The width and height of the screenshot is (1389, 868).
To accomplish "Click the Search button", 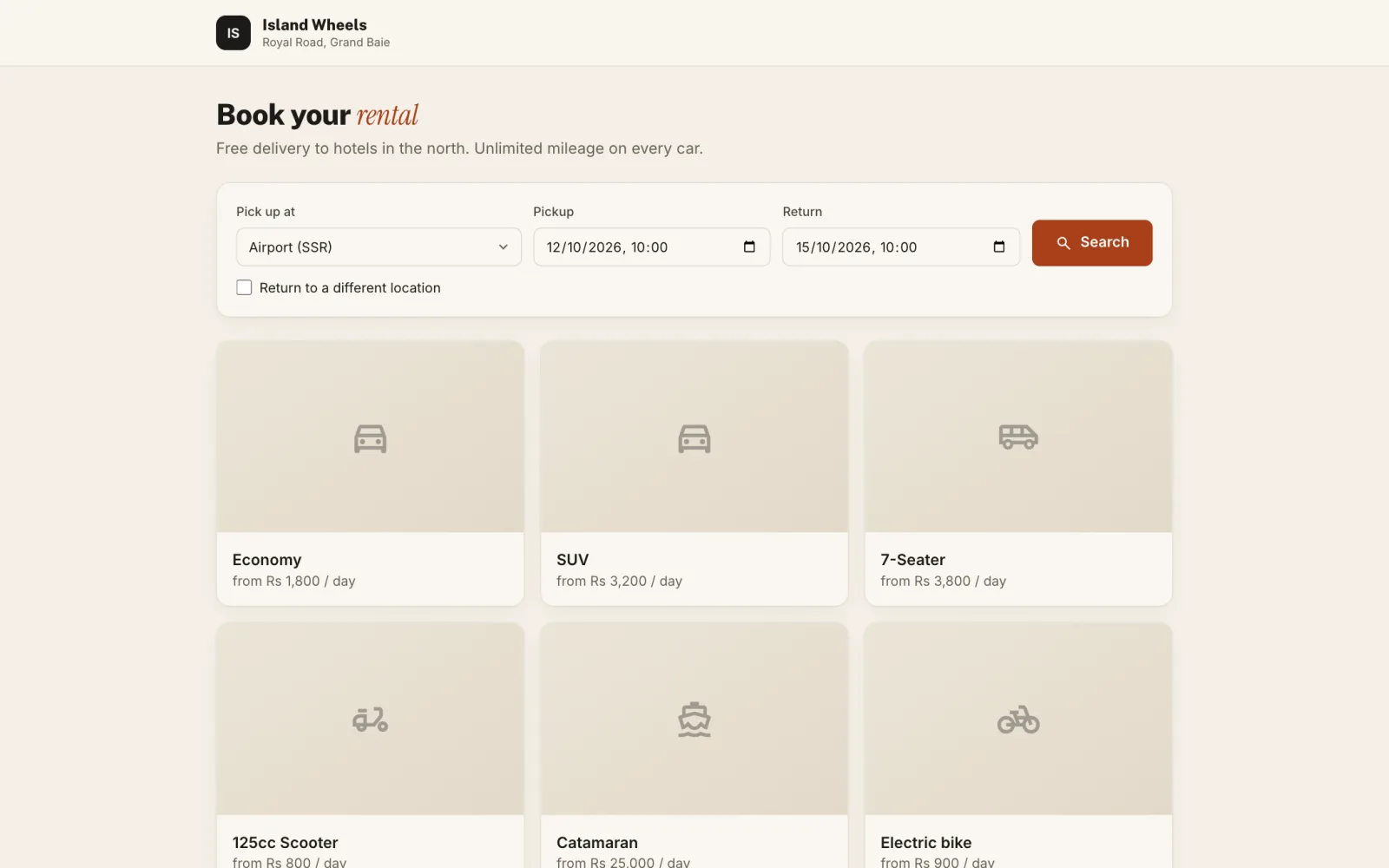I will point(1092,242).
